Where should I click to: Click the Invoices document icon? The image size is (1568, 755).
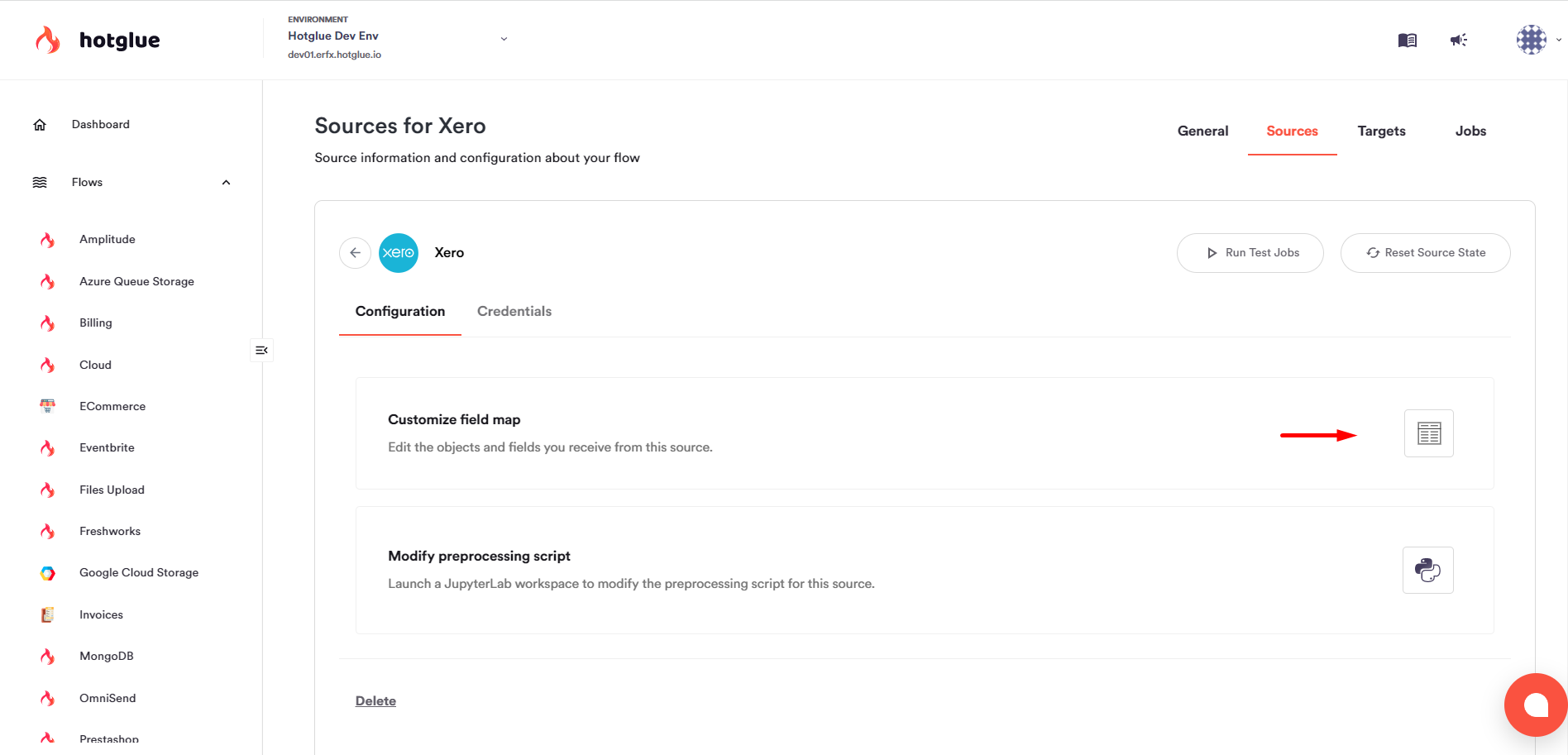coord(48,614)
